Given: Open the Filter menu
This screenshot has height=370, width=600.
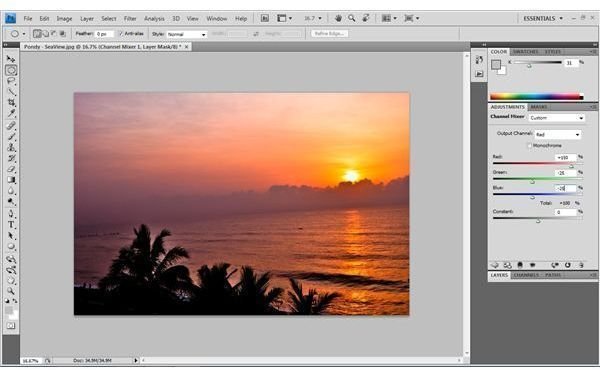Looking at the screenshot, I should click(130, 18).
